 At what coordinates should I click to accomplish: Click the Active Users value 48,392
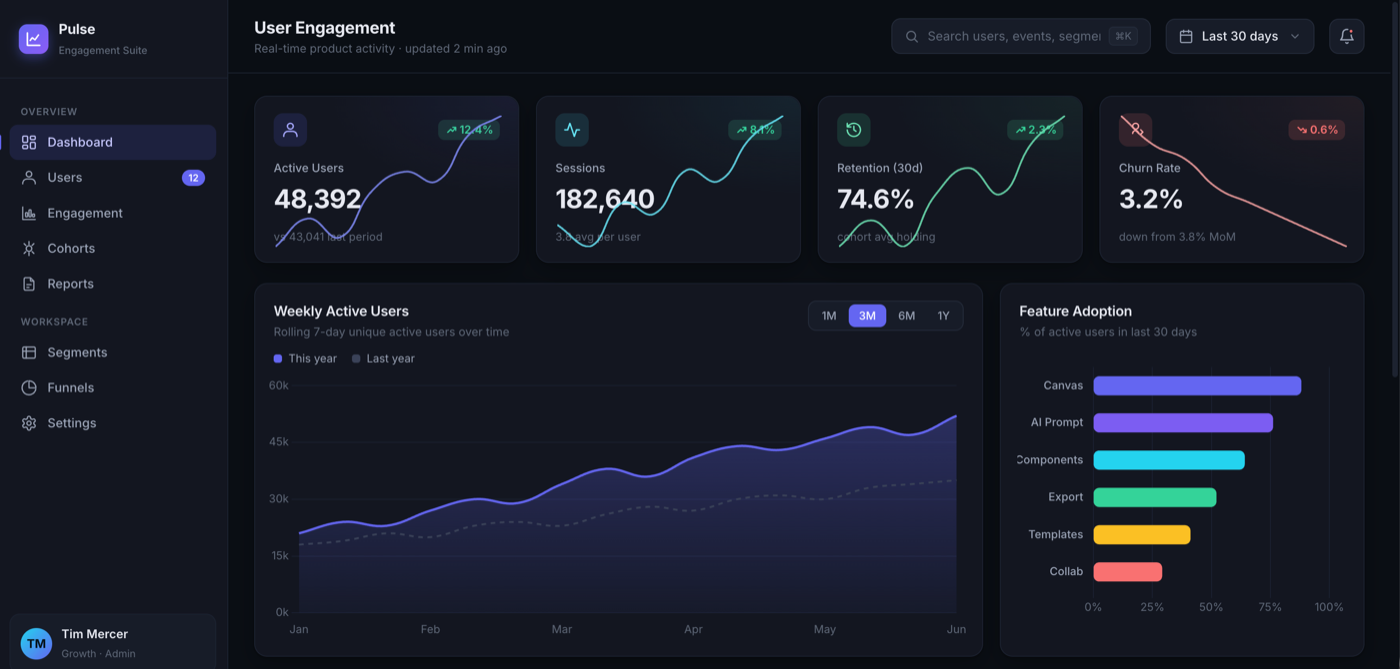click(317, 199)
